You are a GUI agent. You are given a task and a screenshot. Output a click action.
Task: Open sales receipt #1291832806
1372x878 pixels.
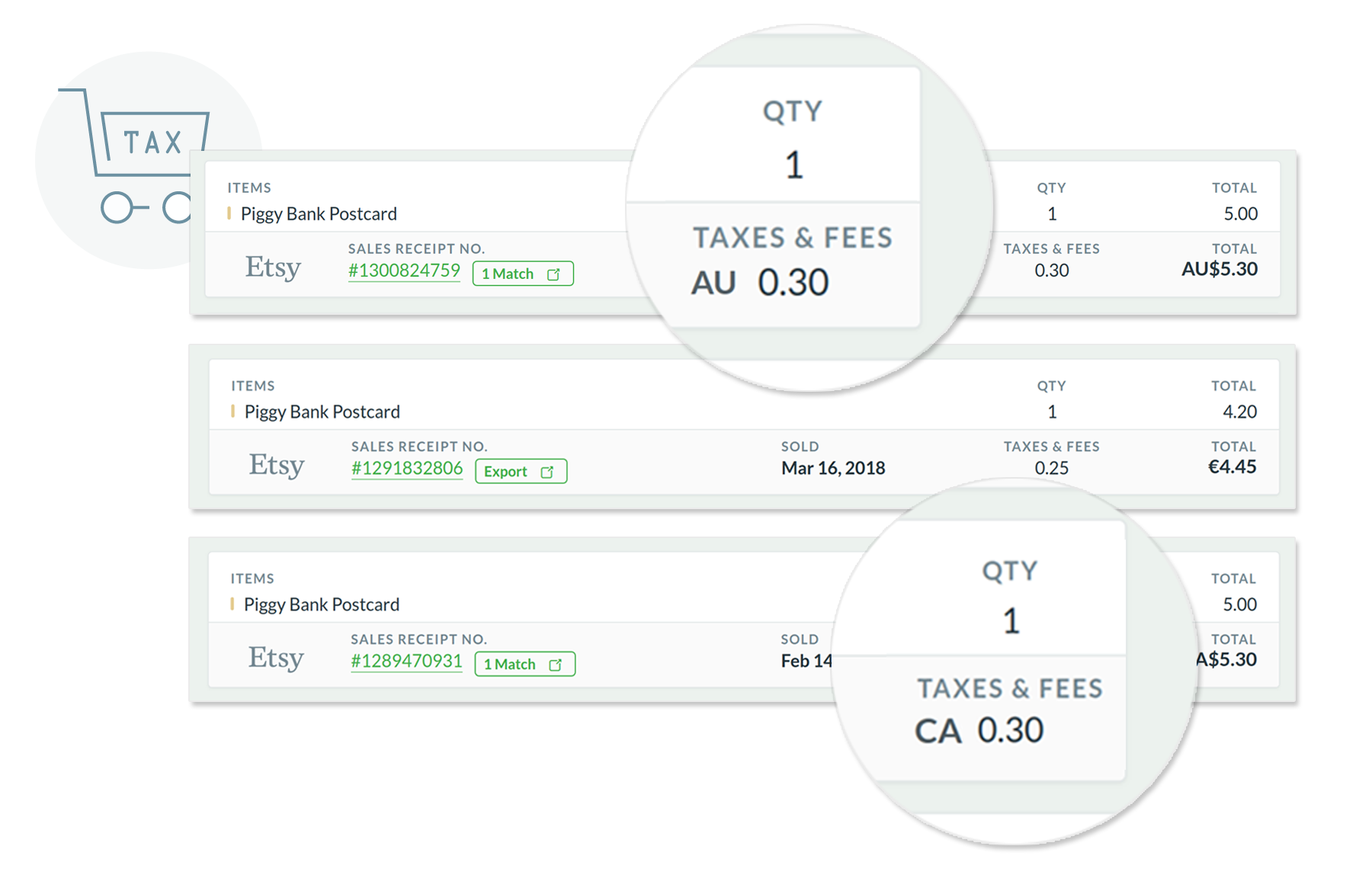(407, 468)
